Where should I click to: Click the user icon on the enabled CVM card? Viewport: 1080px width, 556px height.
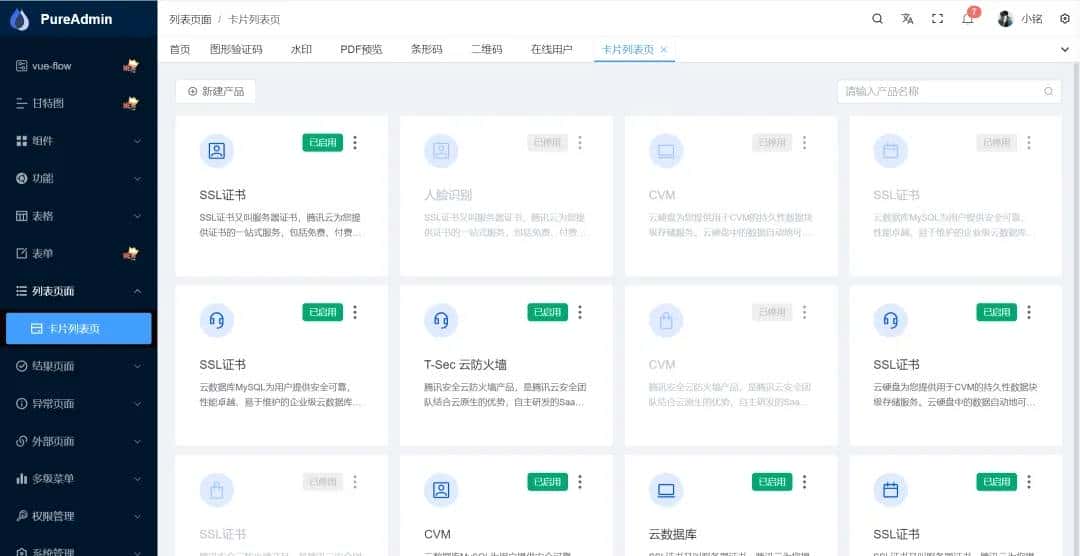click(442, 490)
